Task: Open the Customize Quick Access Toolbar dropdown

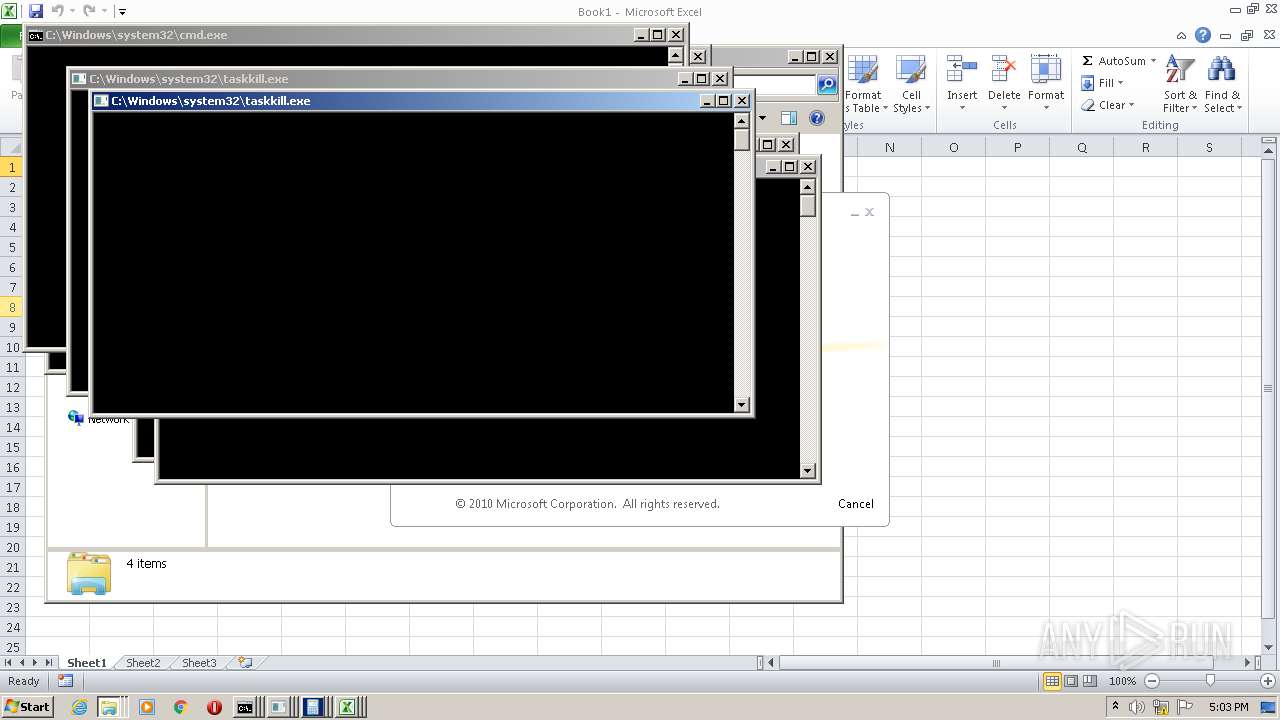Action: pos(122,12)
